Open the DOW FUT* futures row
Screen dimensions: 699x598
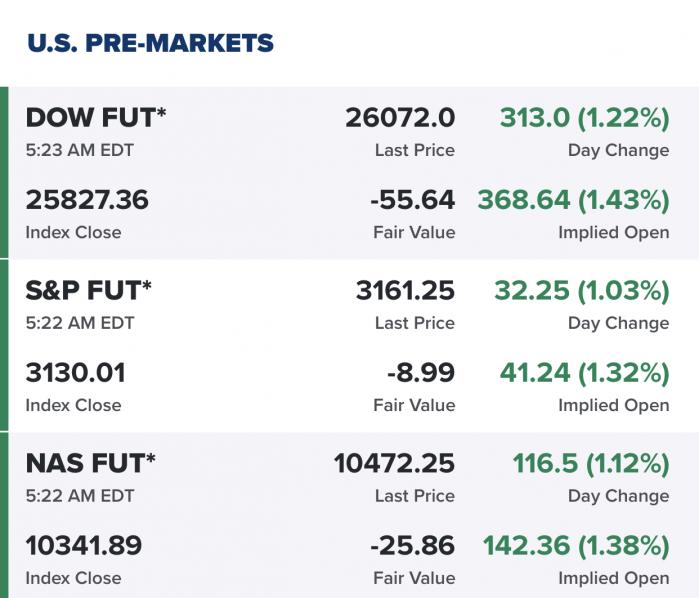tap(96, 118)
